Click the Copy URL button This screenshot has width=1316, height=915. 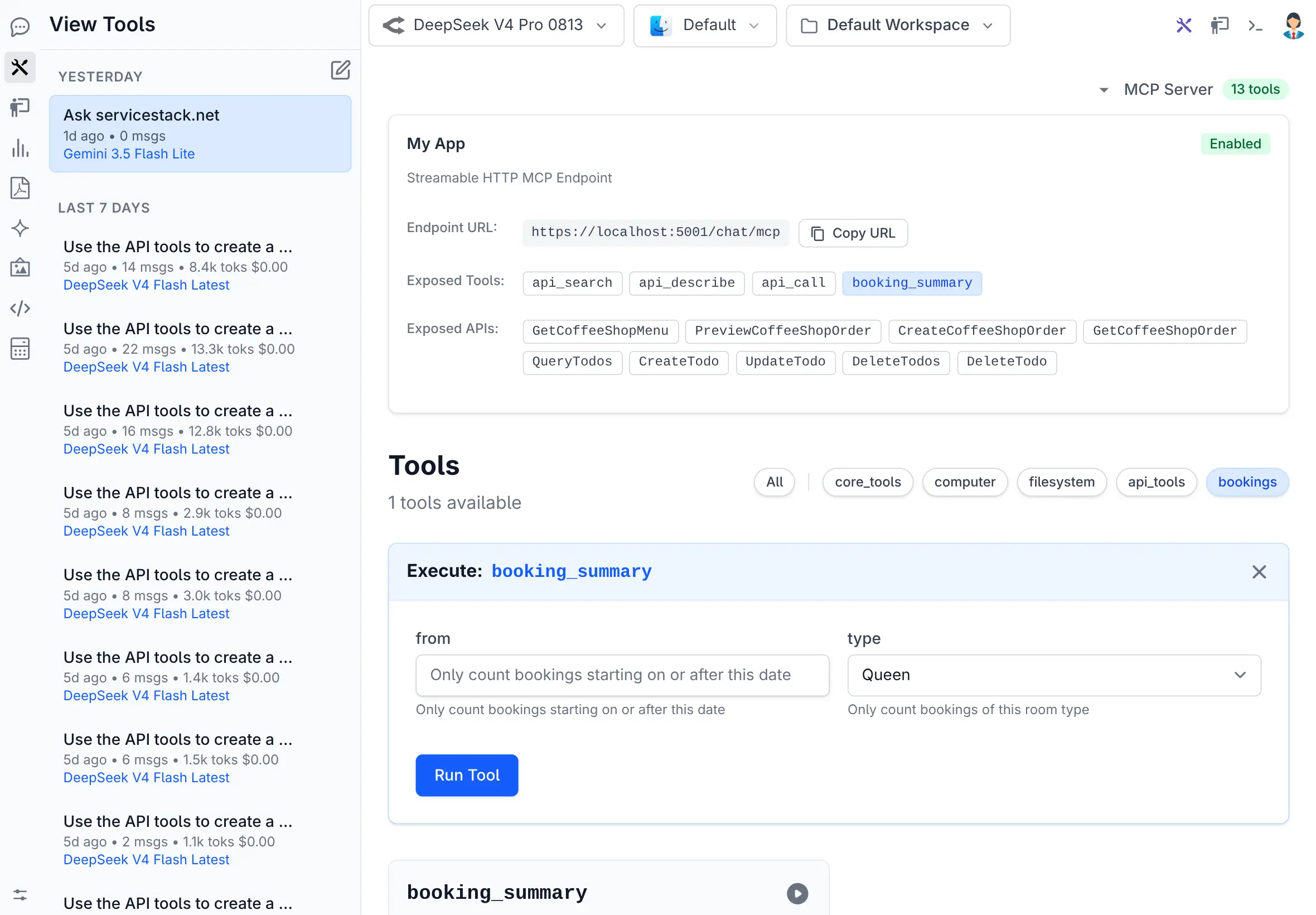point(853,233)
